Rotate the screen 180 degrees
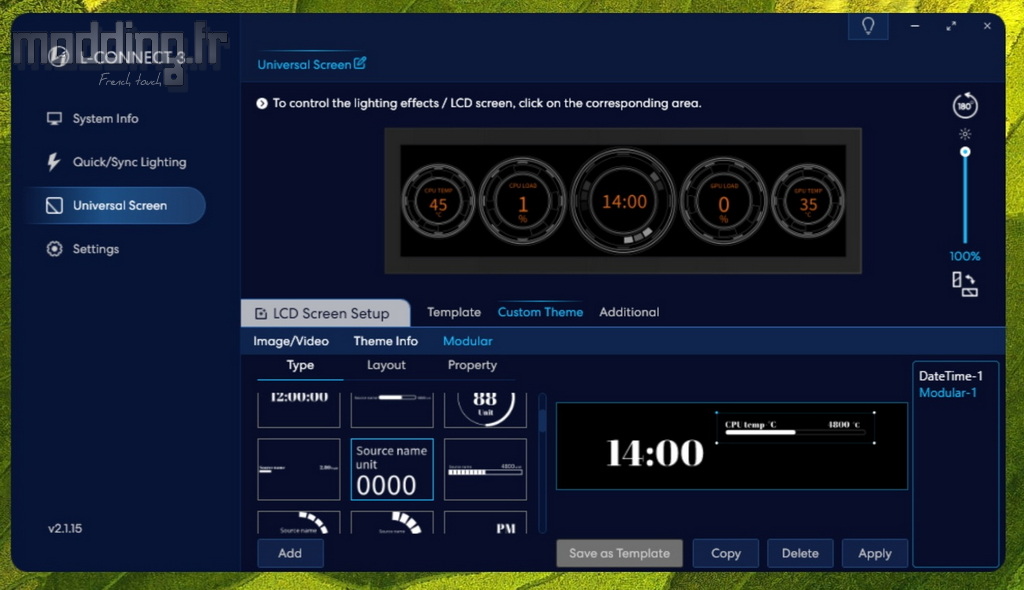The height and width of the screenshot is (590, 1024). (x=965, y=106)
